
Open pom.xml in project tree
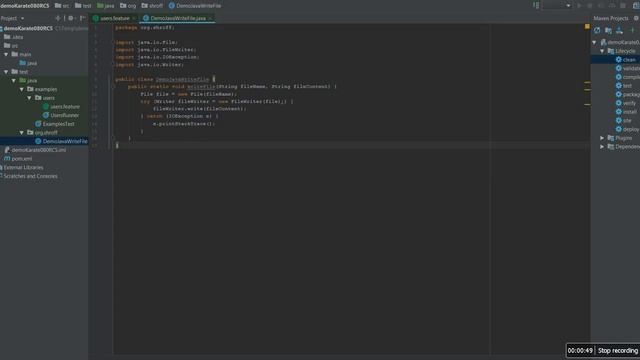click(x=18, y=159)
